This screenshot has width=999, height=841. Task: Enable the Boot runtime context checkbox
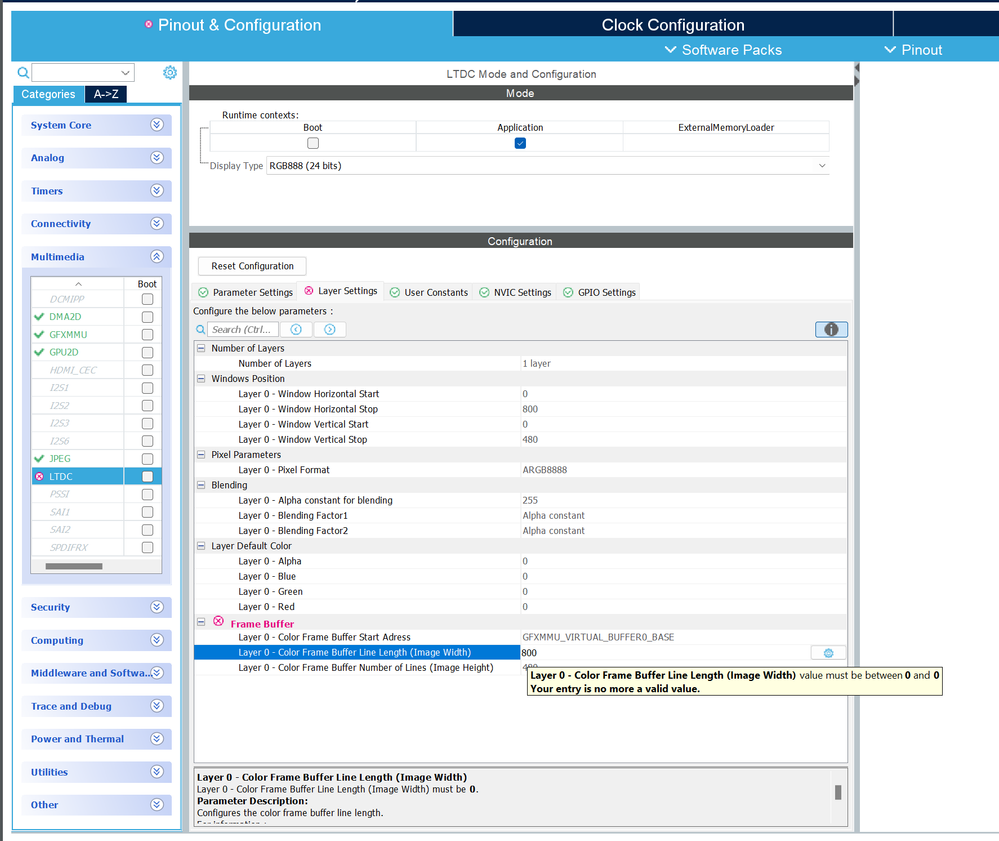tap(313, 143)
